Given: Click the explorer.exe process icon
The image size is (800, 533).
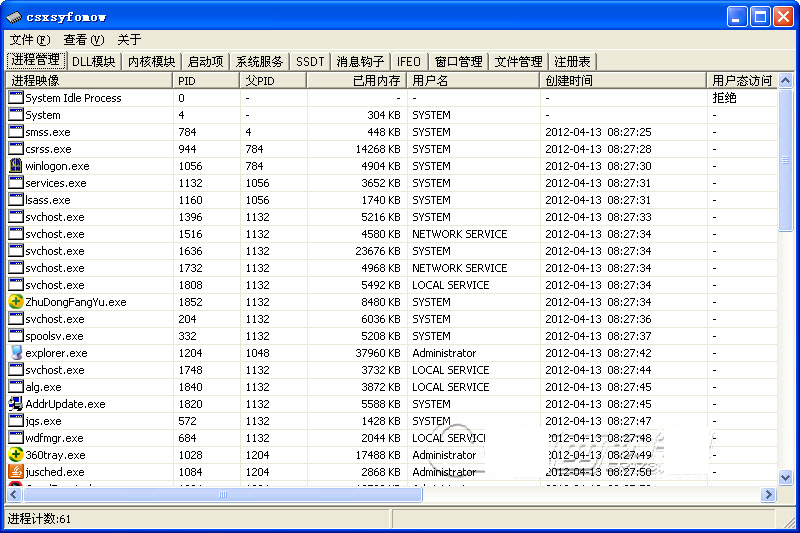Looking at the screenshot, I should (x=16, y=352).
